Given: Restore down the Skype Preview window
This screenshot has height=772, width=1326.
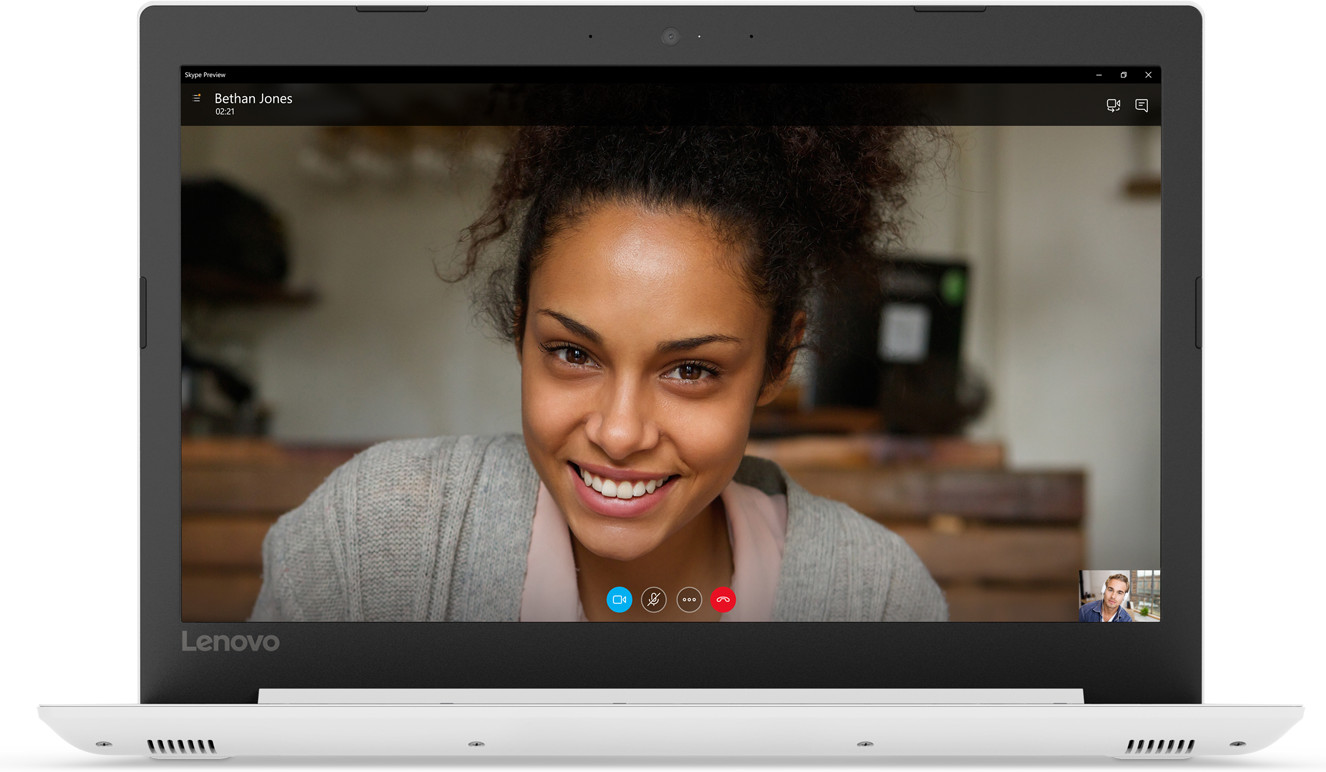Looking at the screenshot, I should tap(1123, 75).
